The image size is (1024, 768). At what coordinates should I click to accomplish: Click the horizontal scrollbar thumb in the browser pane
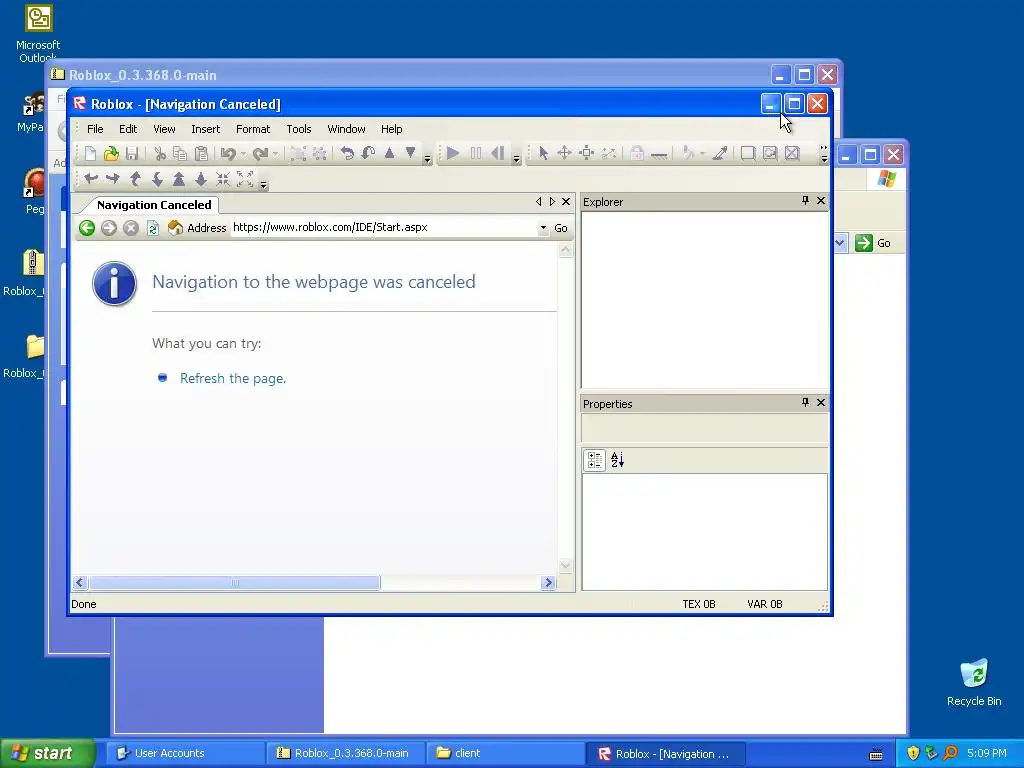[234, 583]
